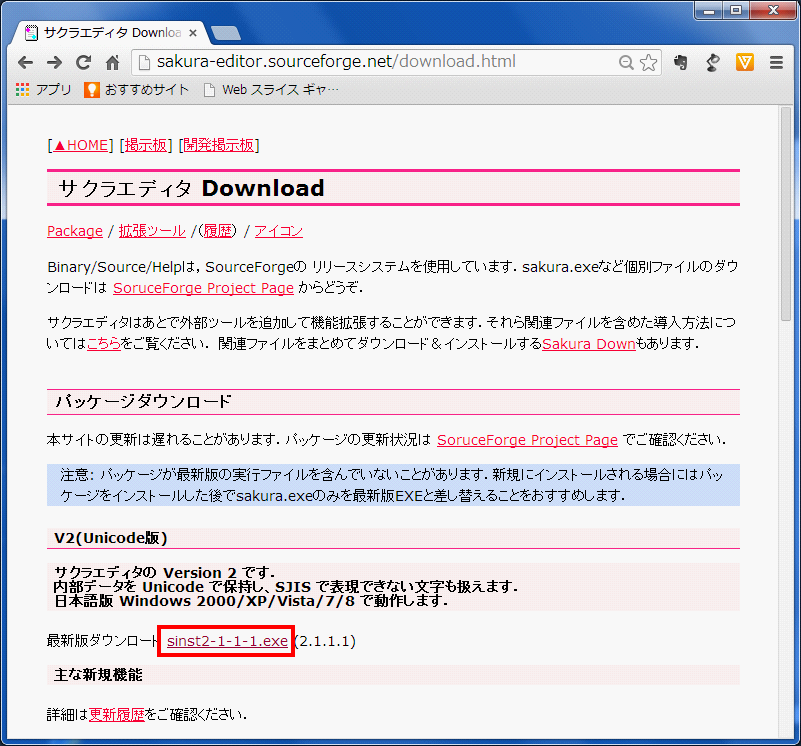The width and height of the screenshot is (801, 746).
Task: Open first SoruceForge Project Page link
Action: [x=203, y=288]
